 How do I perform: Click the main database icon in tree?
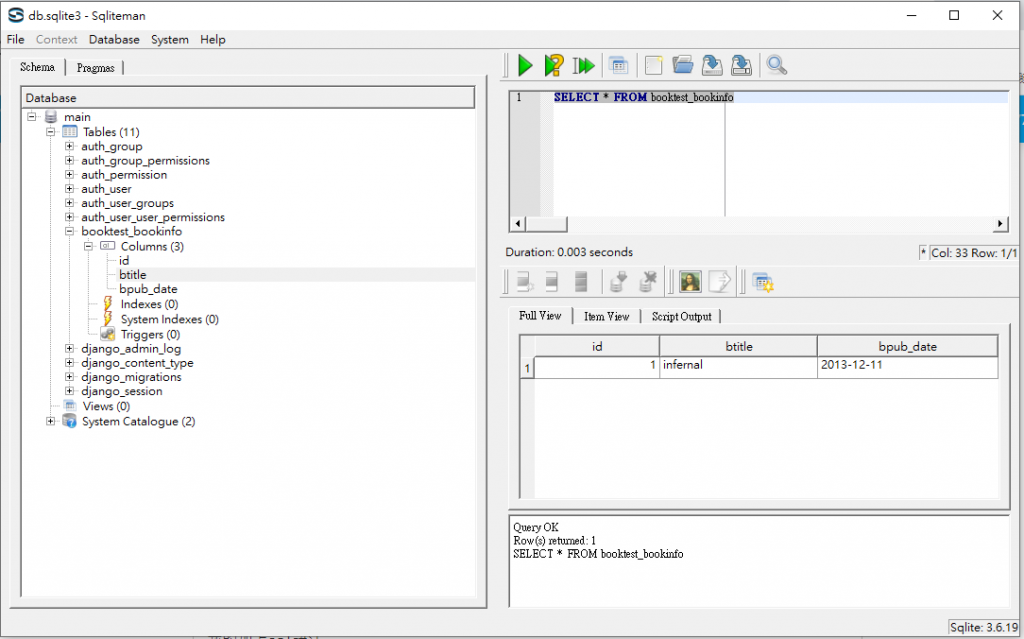[x=51, y=117]
